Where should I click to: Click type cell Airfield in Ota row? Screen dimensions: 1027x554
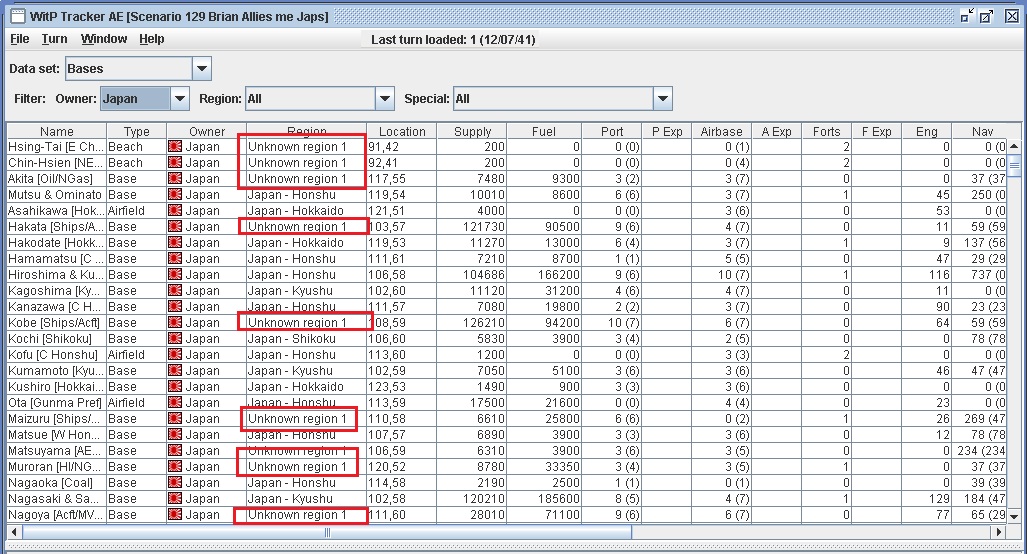[136, 403]
